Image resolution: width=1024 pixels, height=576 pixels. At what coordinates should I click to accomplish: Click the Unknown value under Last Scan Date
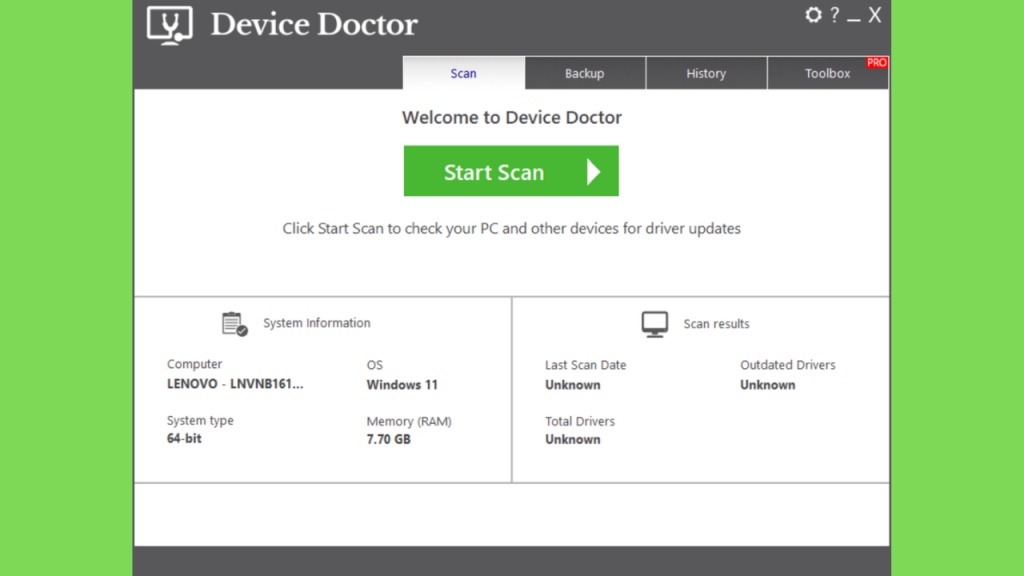[x=573, y=385]
